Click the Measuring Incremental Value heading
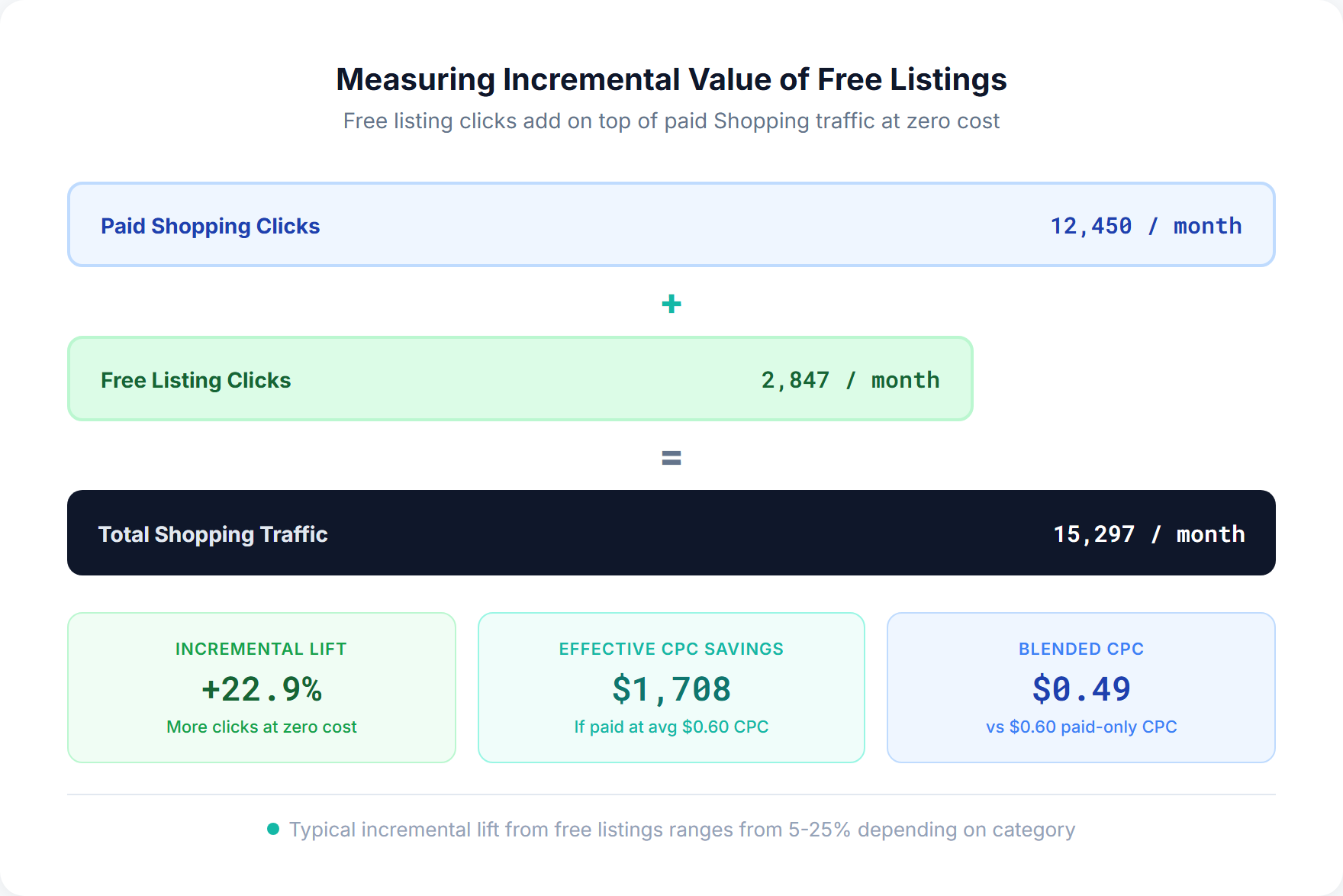Viewport: 1343px width, 896px height. pos(671,79)
